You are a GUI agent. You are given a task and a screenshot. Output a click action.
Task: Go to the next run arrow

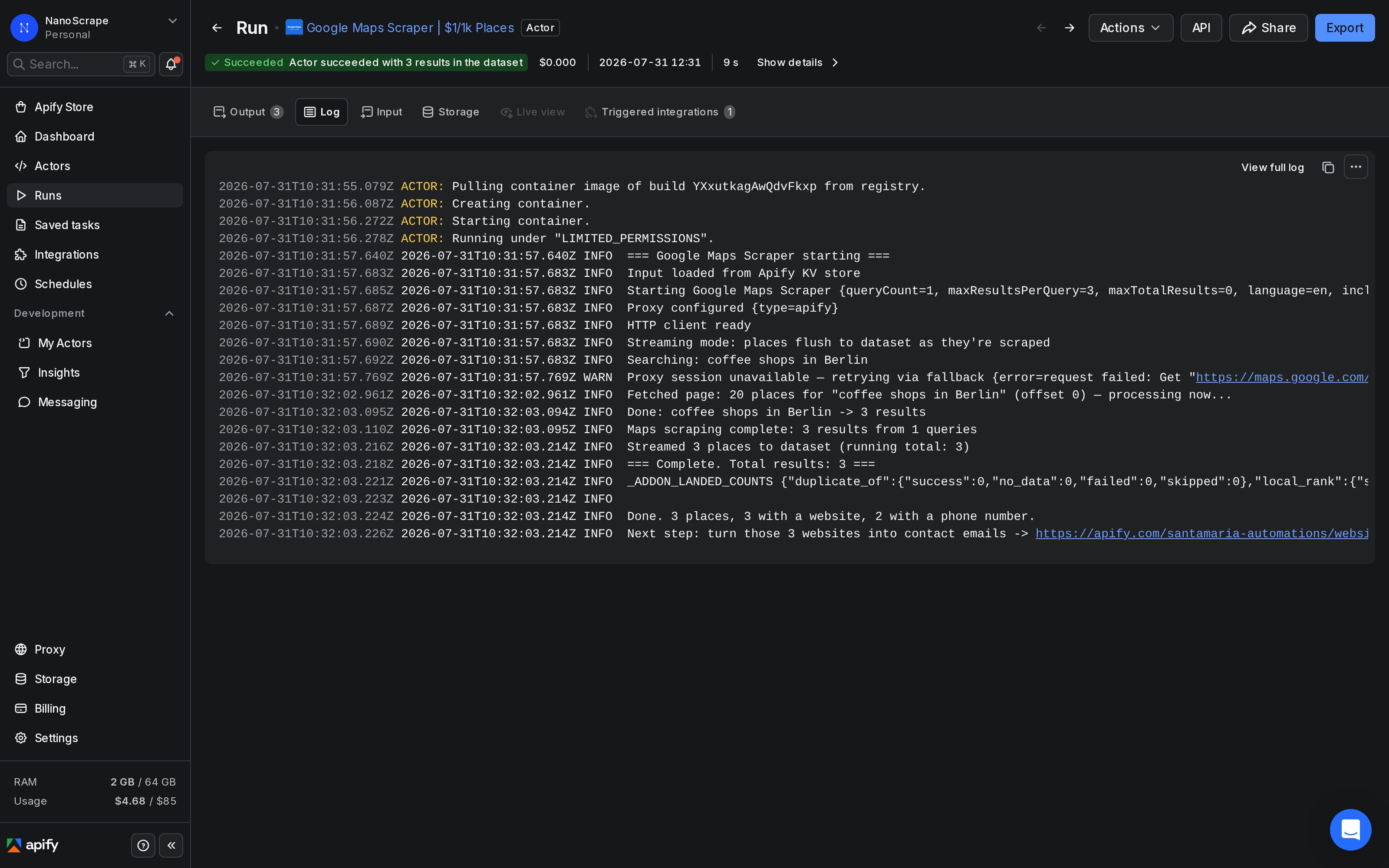(x=1069, y=27)
